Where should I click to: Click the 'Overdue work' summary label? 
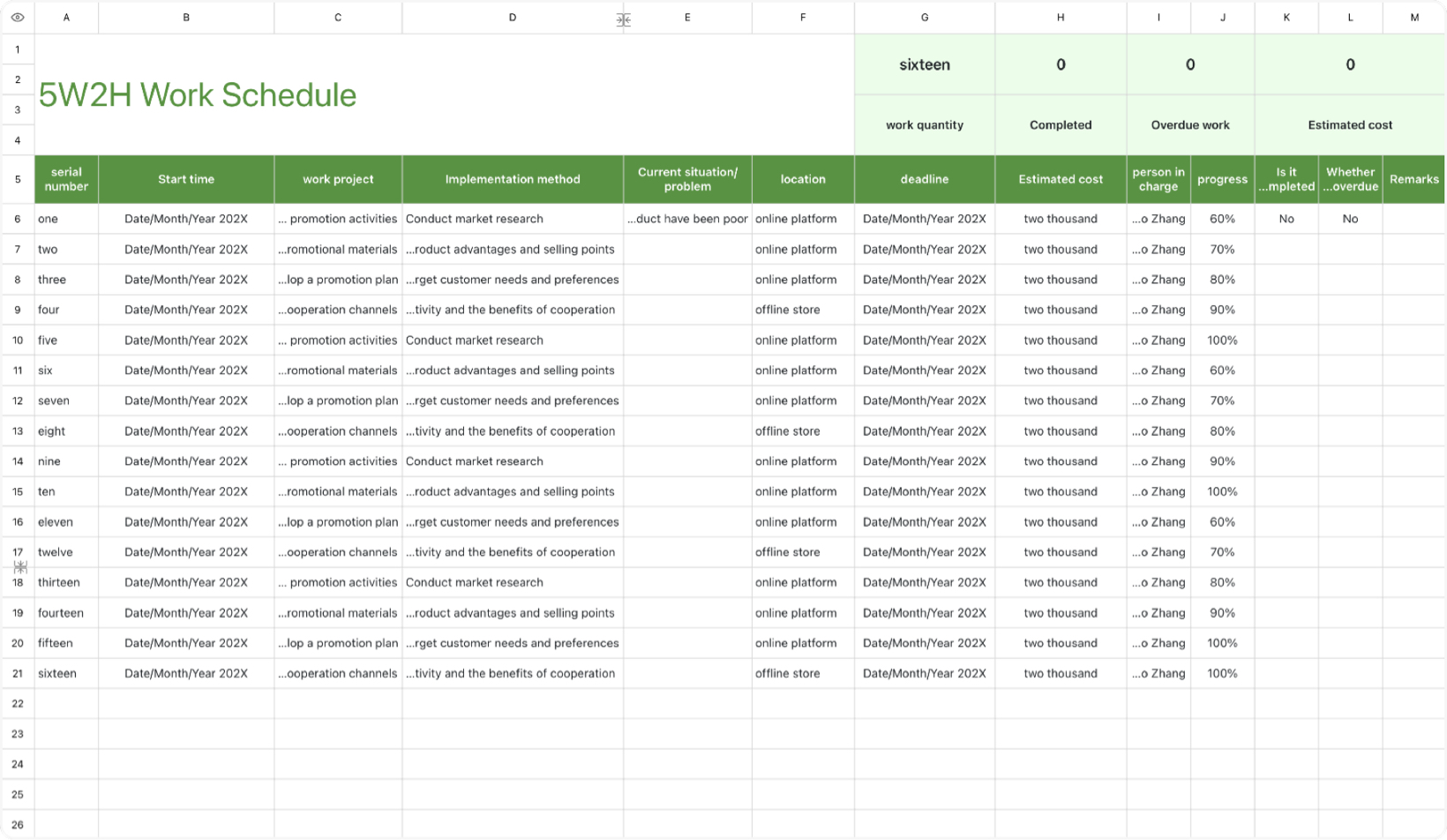(1190, 125)
